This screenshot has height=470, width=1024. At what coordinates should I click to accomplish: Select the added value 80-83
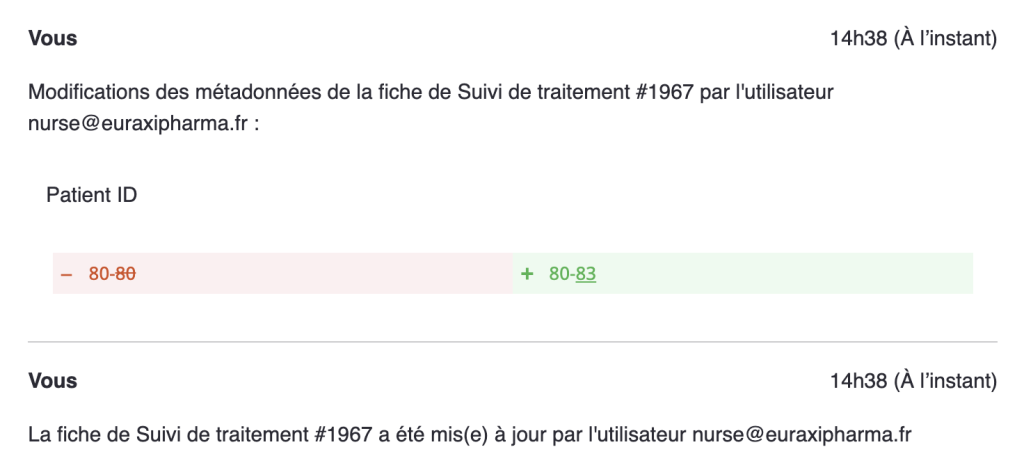(x=572, y=274)
